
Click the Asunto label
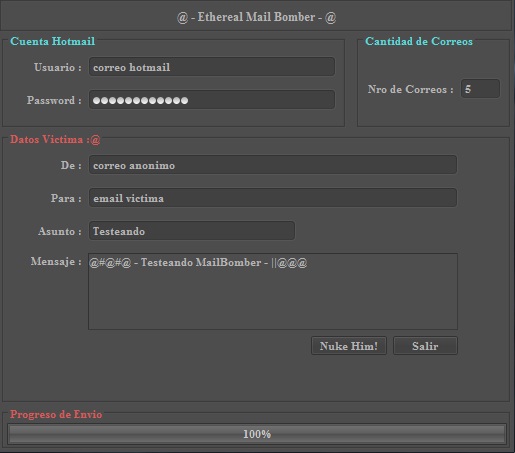[60, 231]
